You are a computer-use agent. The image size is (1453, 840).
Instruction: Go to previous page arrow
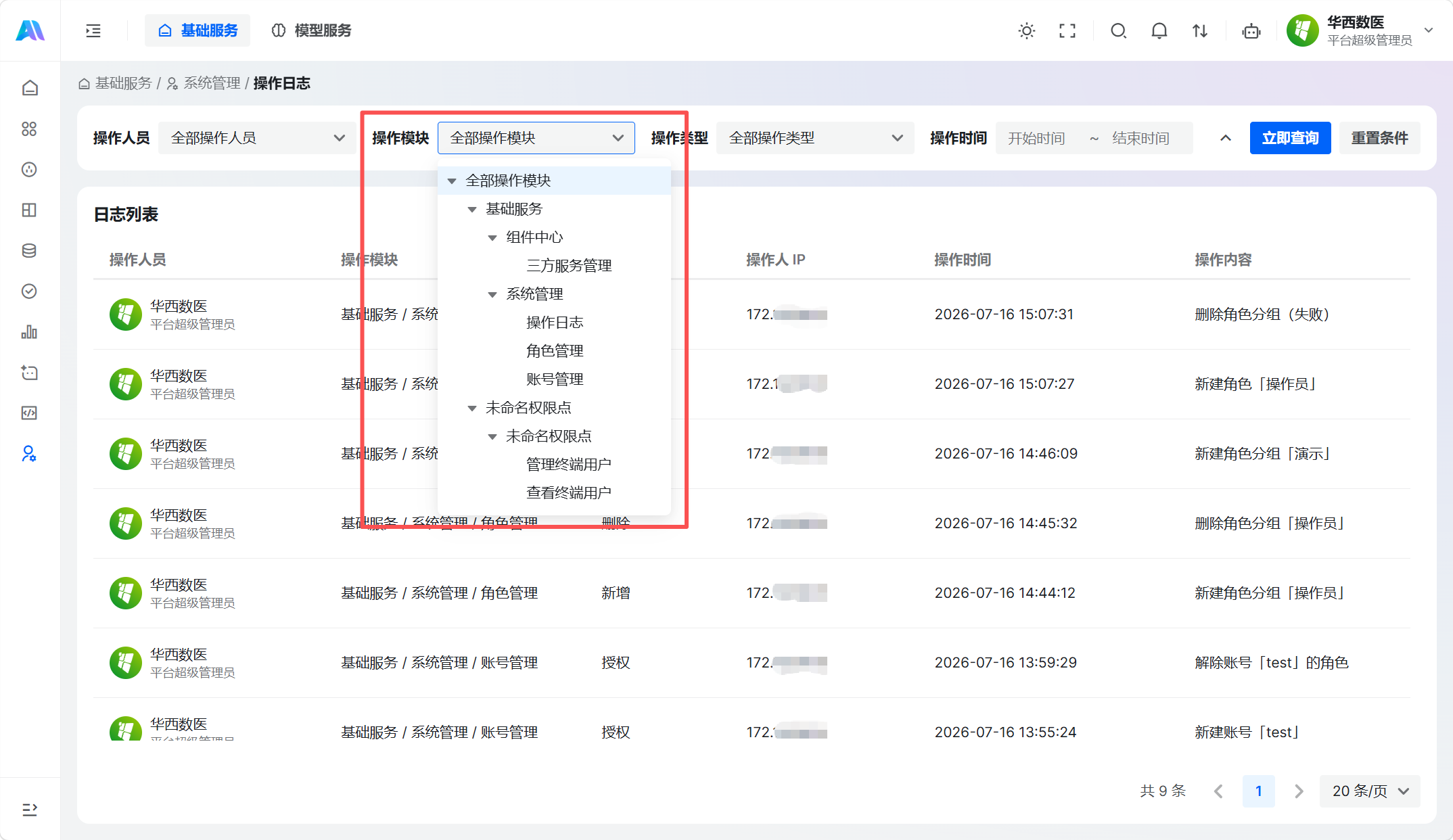(1218, 791)
